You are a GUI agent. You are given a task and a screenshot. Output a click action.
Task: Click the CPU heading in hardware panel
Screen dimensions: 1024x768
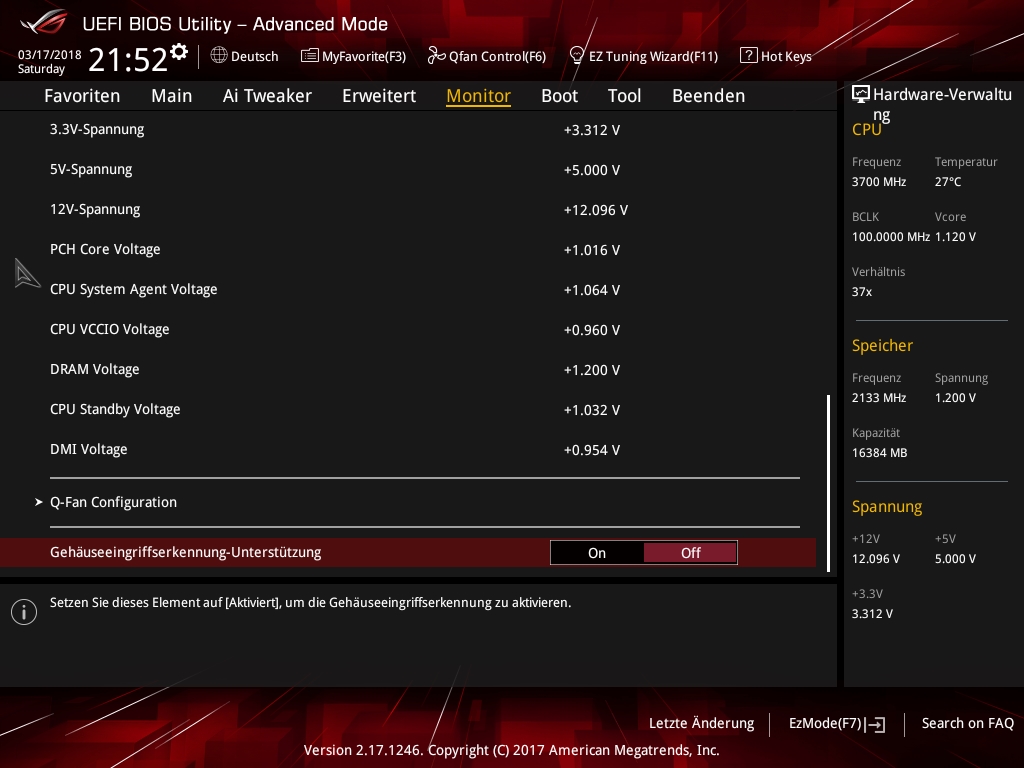click(867, 130)
